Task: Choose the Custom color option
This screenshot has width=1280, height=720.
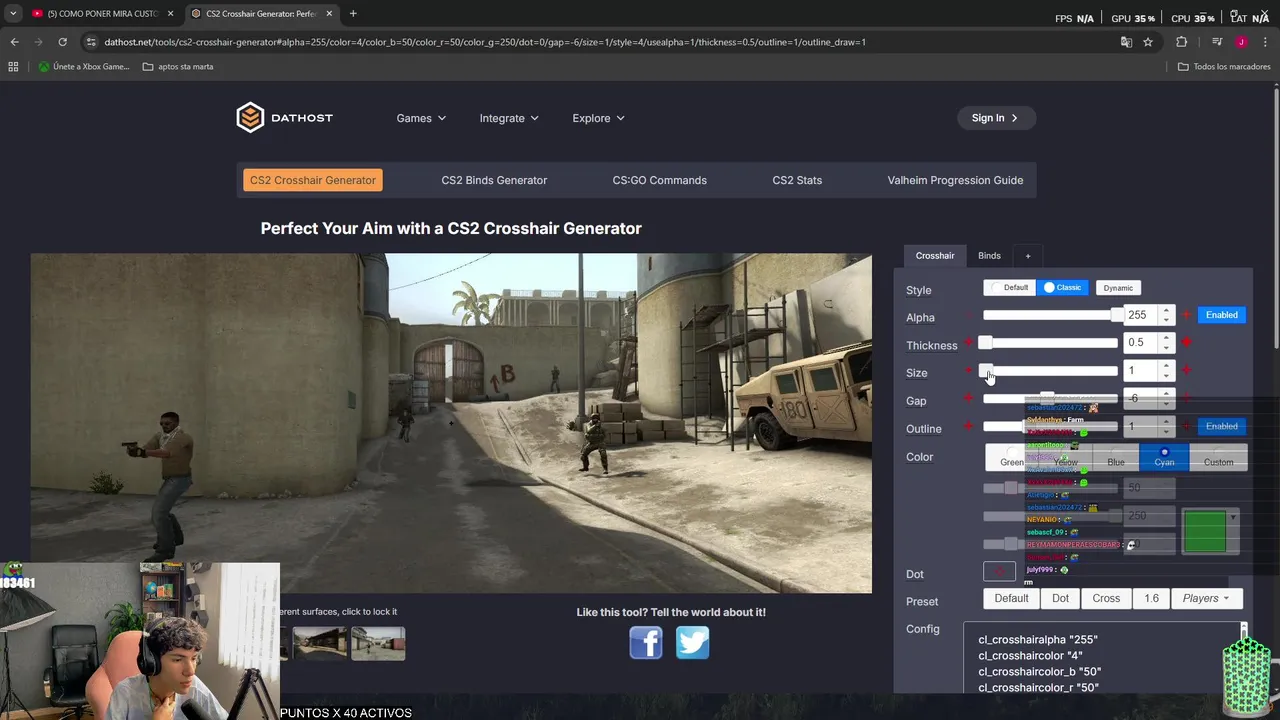Action: click(x=1218, y=458)
